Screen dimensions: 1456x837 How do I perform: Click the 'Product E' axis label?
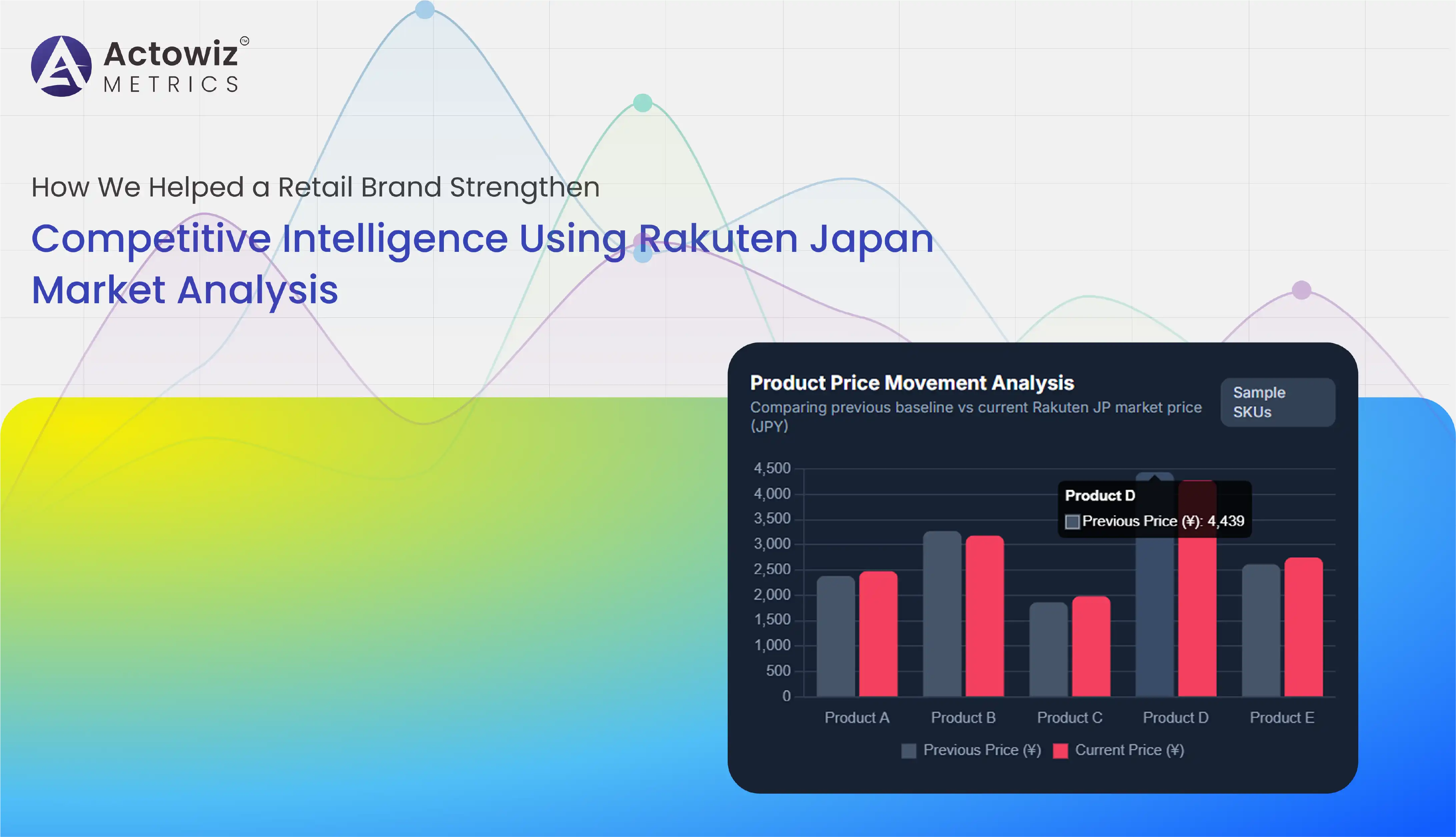coord(1282,718)
